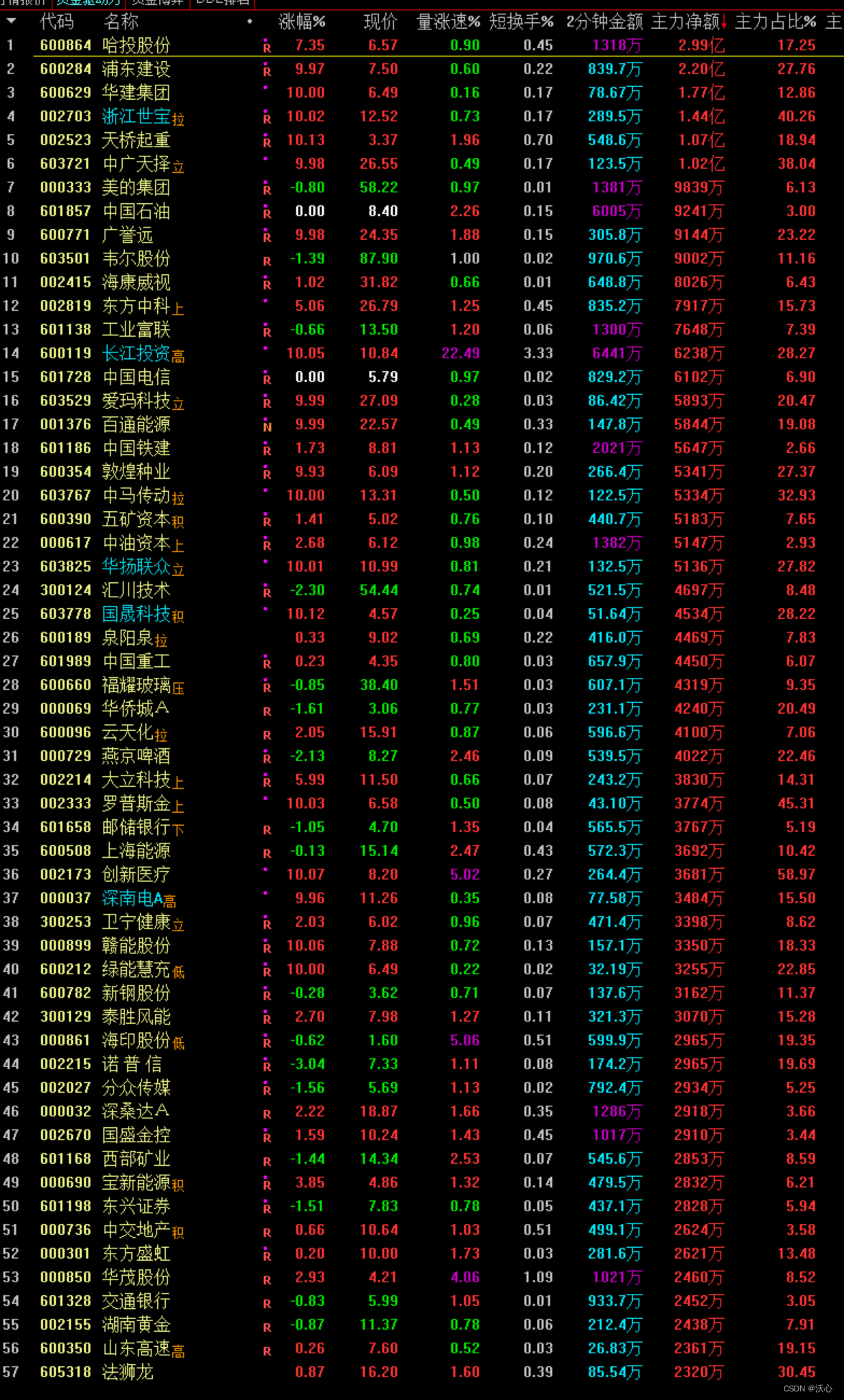Select stock name 法狮龙
The height and width of the screenshot is (1400, 844).
click(128, 1372)
